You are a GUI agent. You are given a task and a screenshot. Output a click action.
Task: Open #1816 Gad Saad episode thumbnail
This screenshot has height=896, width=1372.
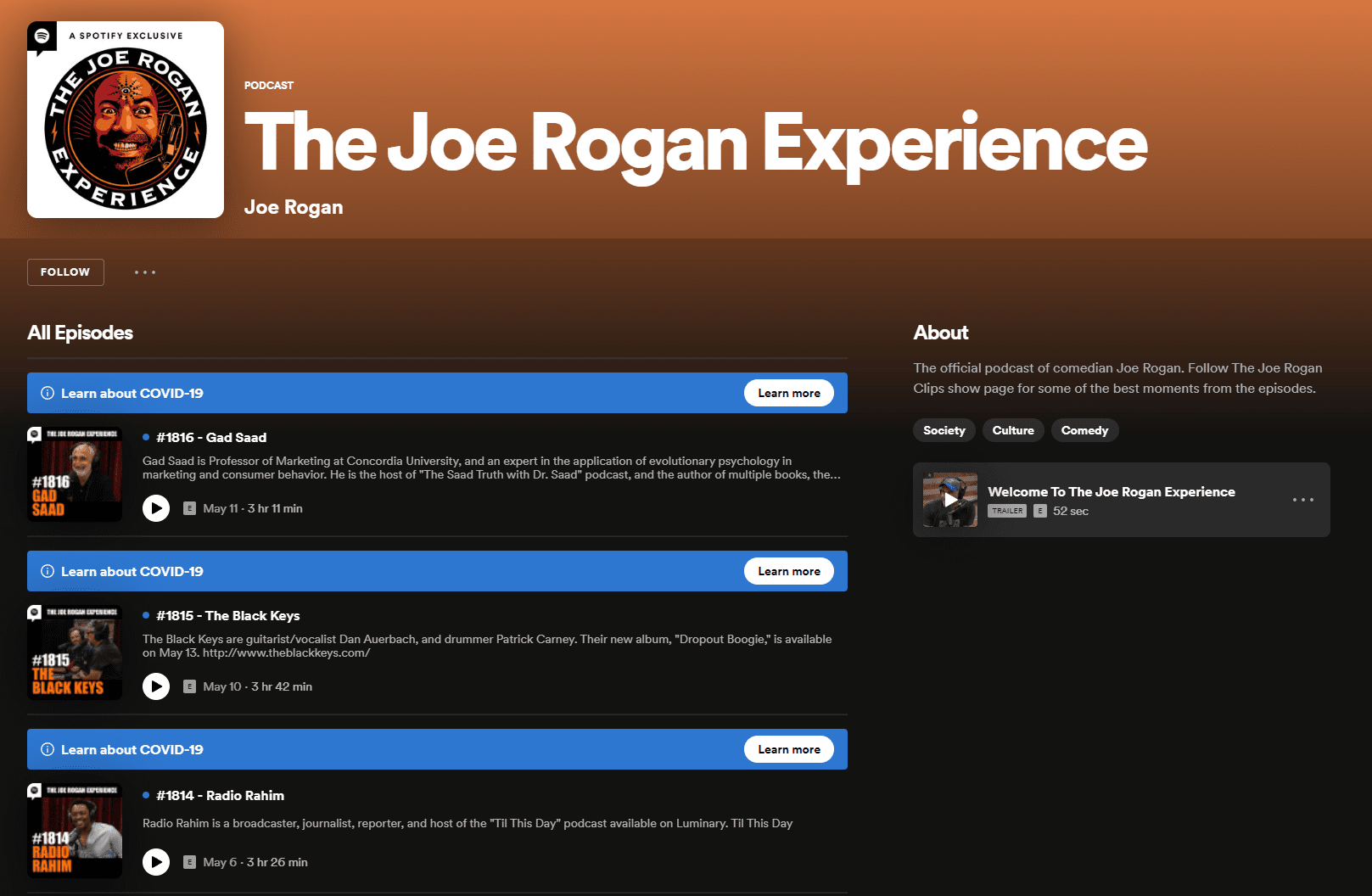pos(75,474)
